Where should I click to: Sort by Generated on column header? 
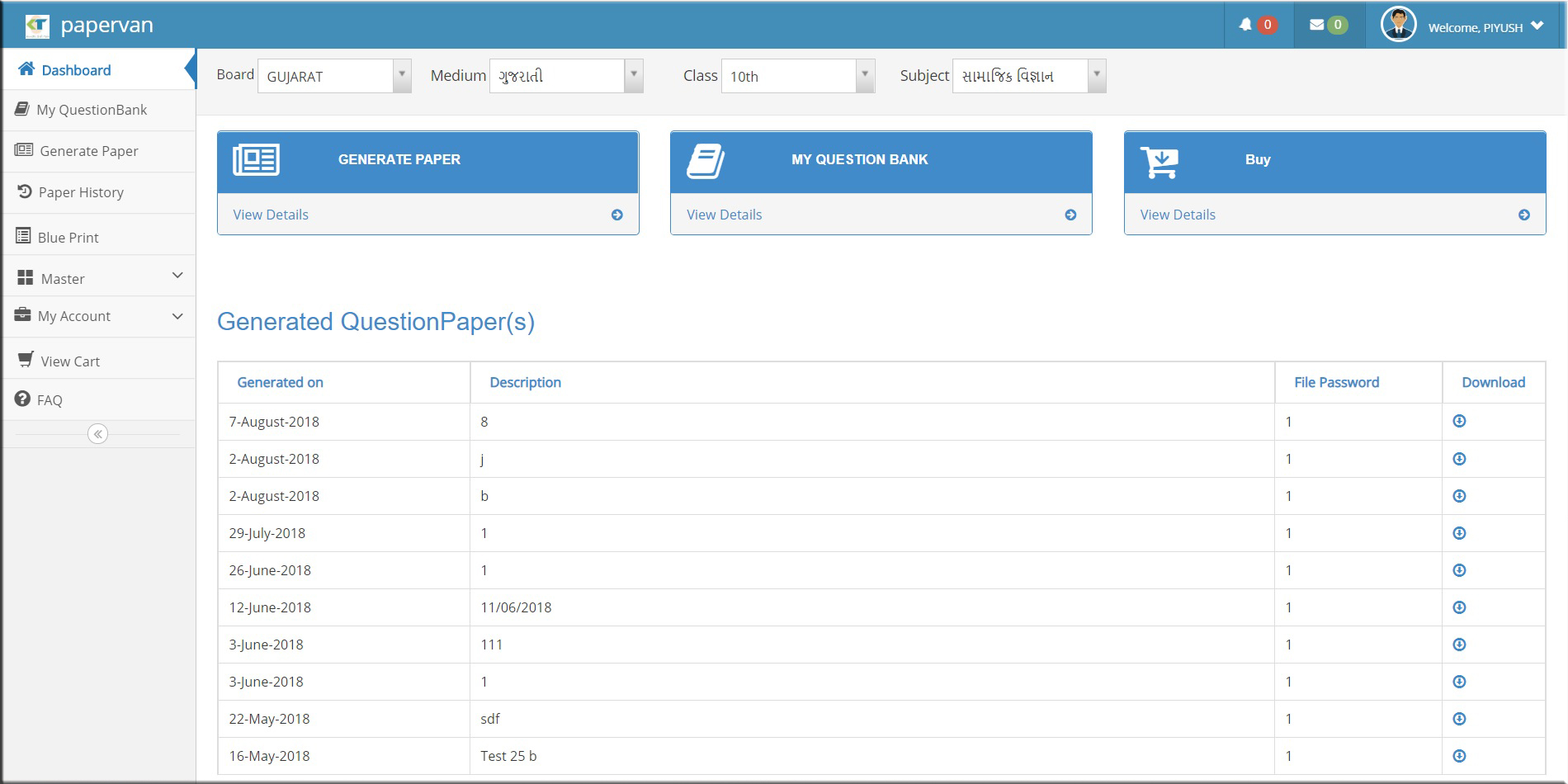[280, 382]
